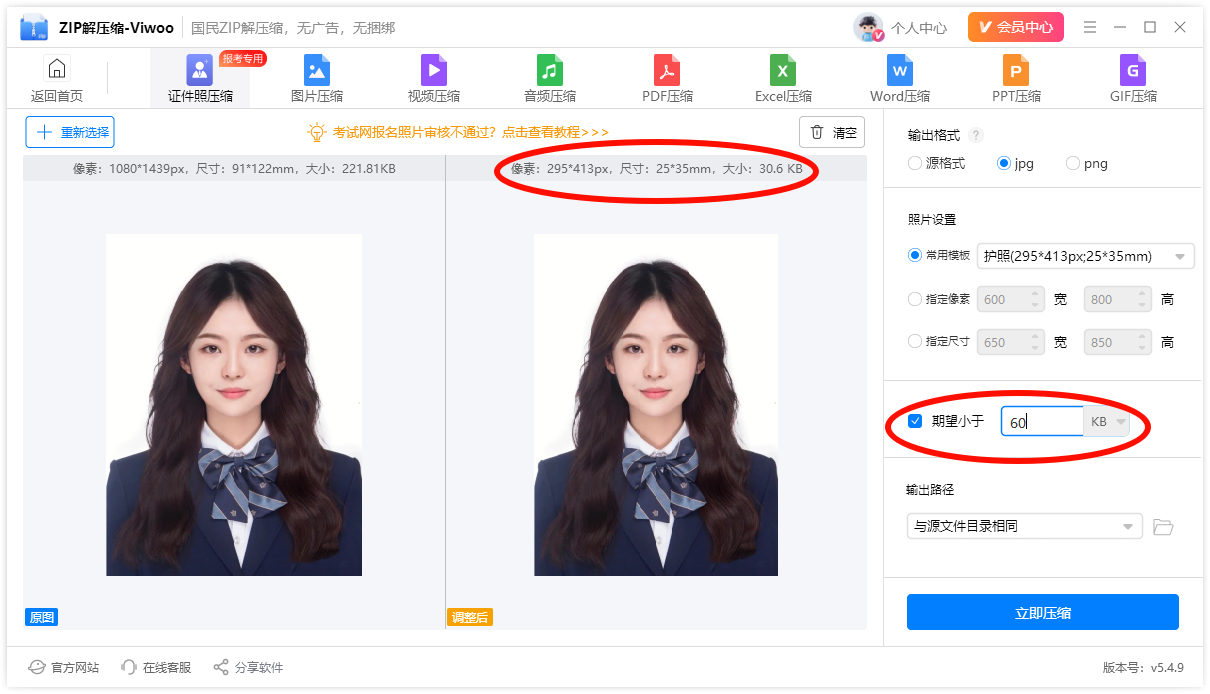
Task: Choose the common template radio option
Action: point(915,255)
